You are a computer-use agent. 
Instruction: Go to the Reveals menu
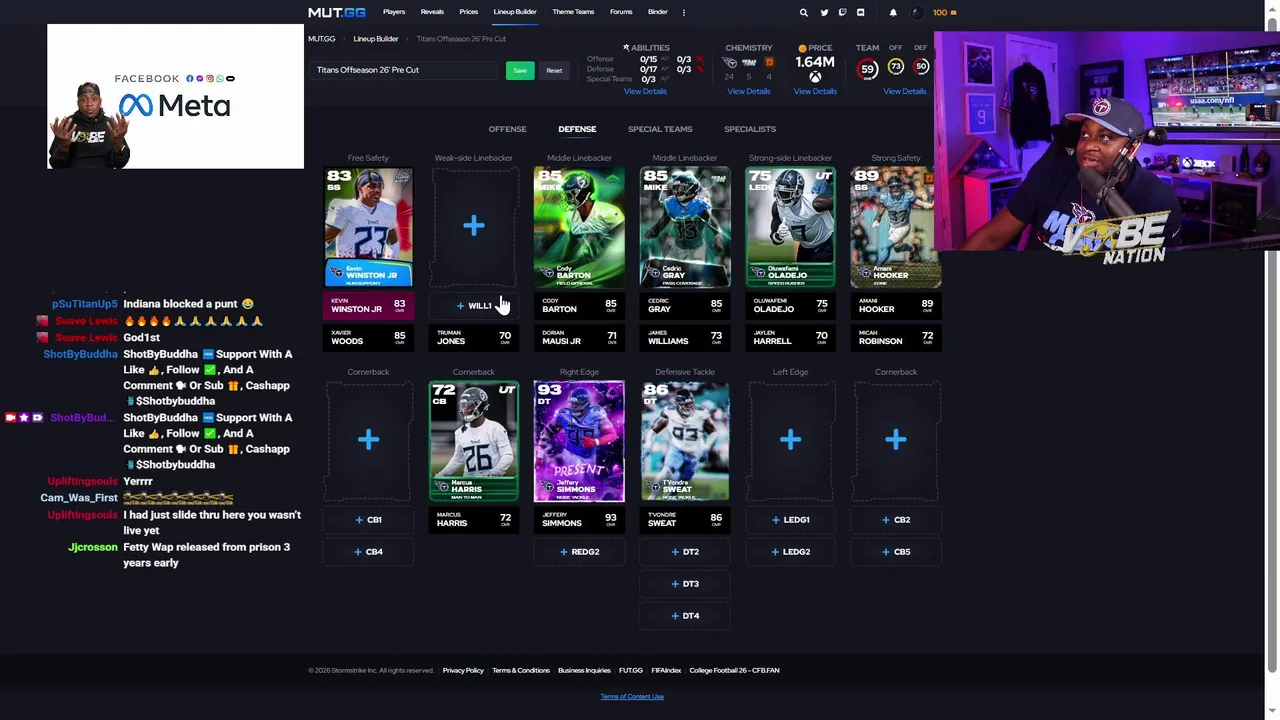tap(432, 12)
